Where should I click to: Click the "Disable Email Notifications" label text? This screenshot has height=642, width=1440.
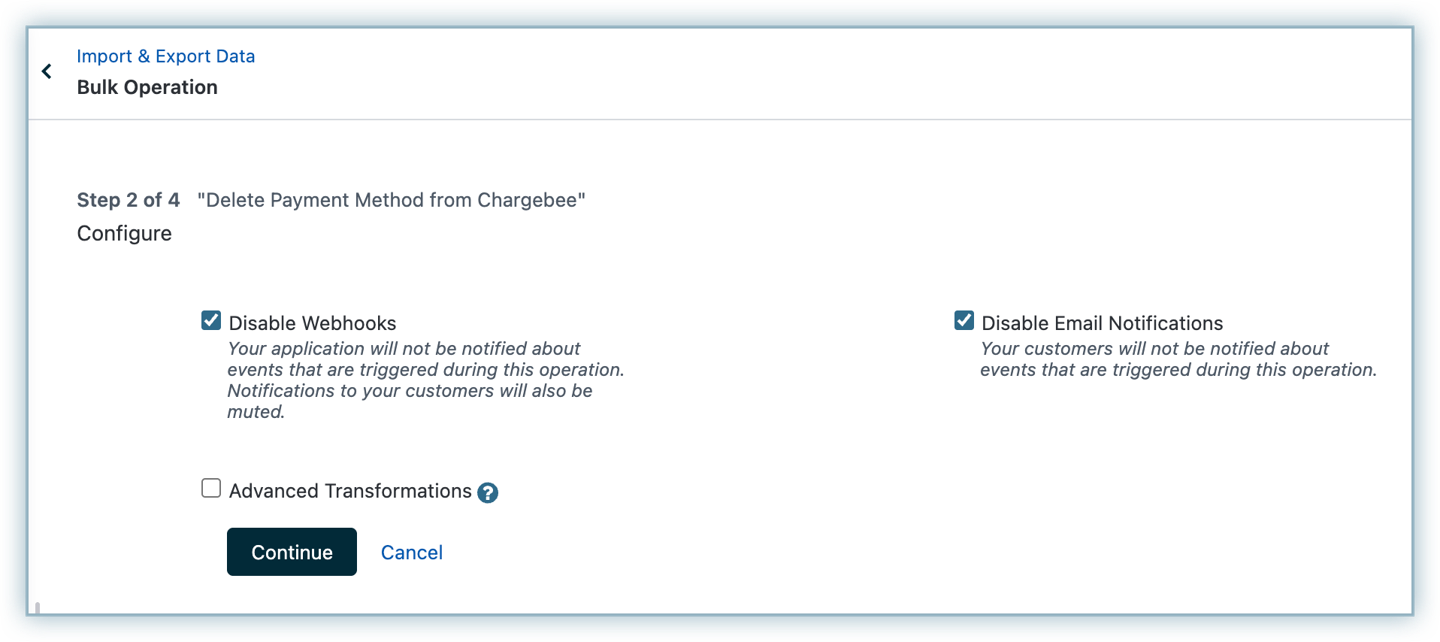tap(1102, 323)
